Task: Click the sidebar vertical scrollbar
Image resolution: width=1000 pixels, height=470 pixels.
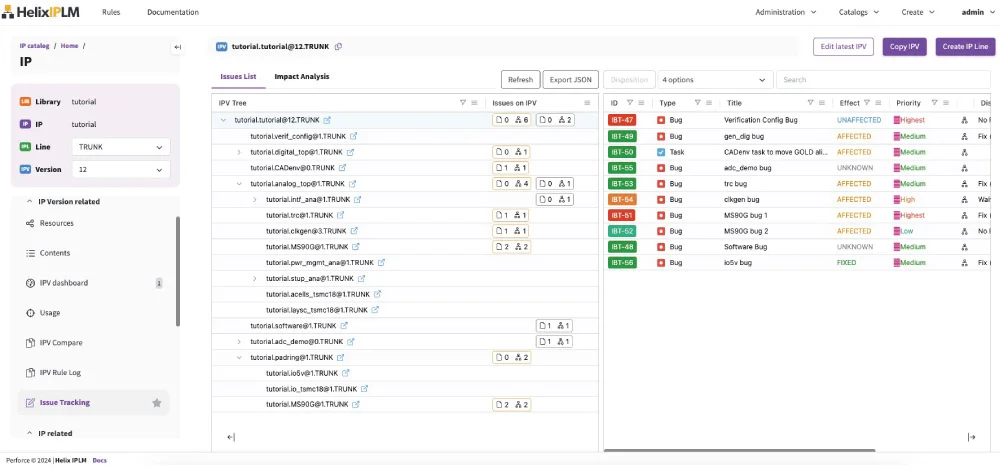Action: click(x=178, y=271)
